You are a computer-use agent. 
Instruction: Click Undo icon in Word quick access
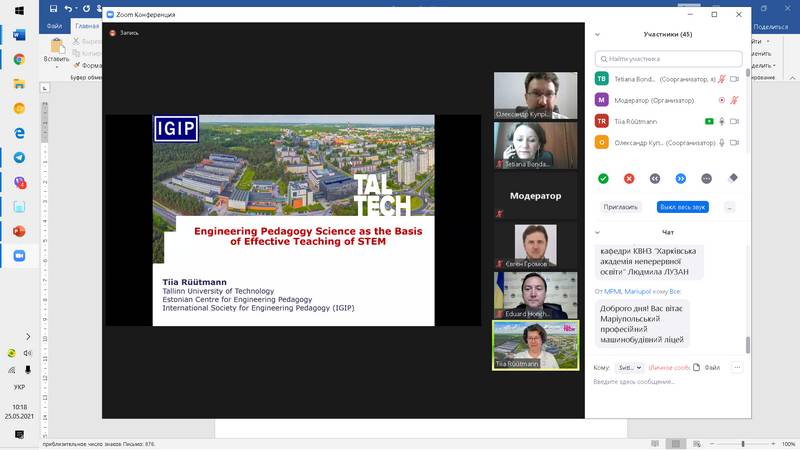point(67,8)
